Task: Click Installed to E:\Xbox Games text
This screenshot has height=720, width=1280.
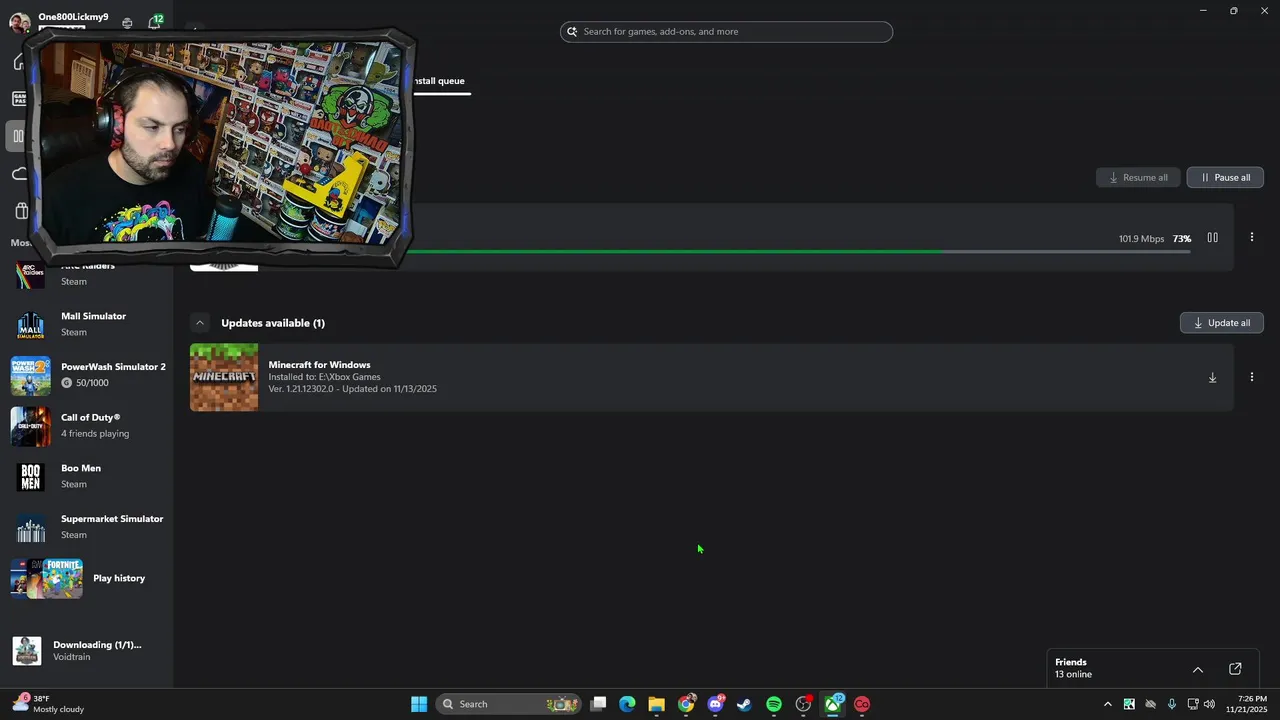Action: point(324,377)
